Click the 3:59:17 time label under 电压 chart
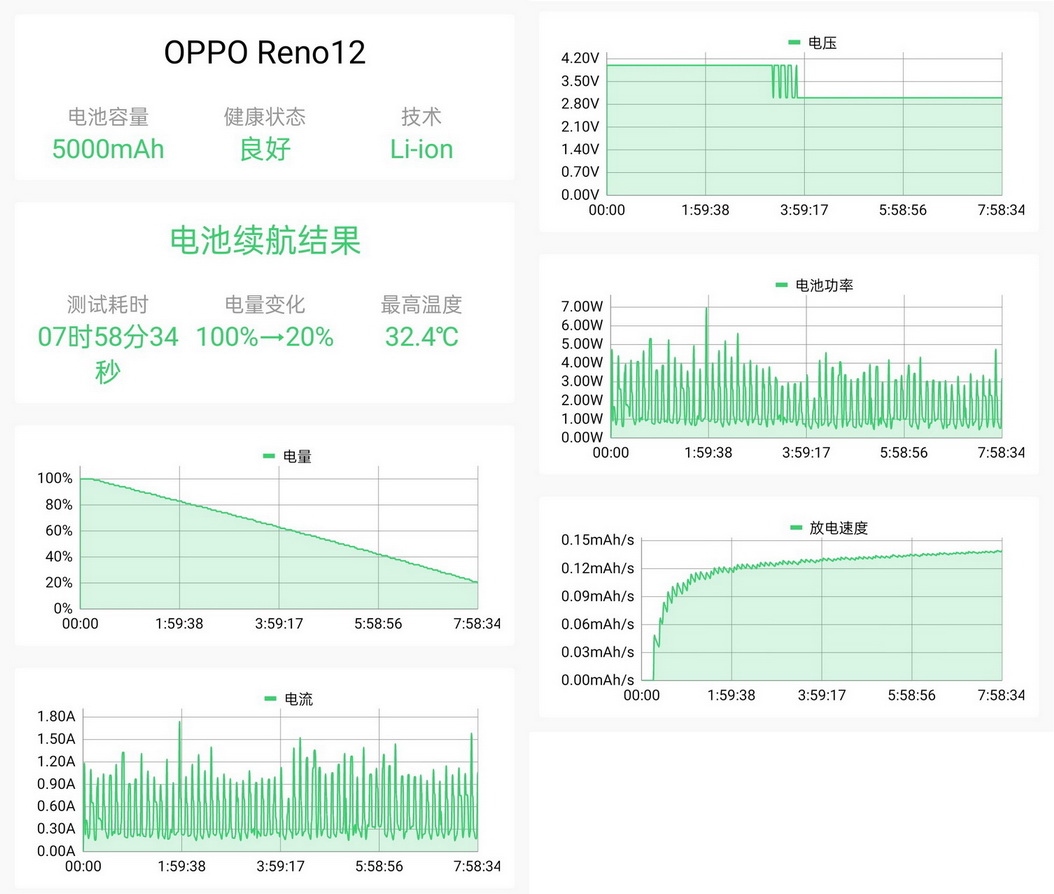 [804, 210]
